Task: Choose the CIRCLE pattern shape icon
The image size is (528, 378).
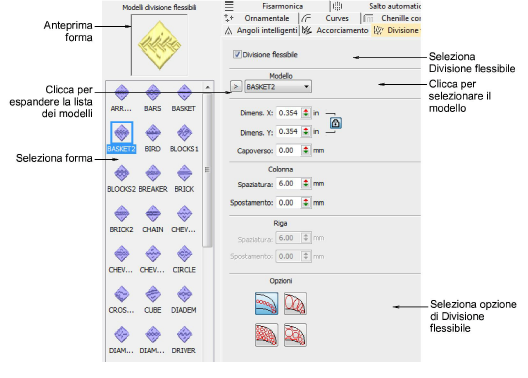Action: tap(185, 253)
